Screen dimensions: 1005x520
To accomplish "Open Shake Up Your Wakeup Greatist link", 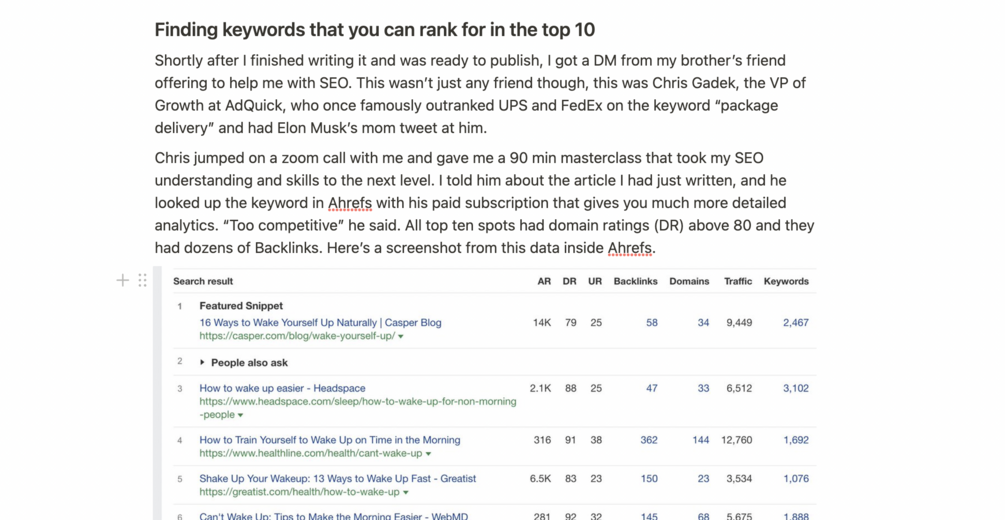I will coord(338,478).
